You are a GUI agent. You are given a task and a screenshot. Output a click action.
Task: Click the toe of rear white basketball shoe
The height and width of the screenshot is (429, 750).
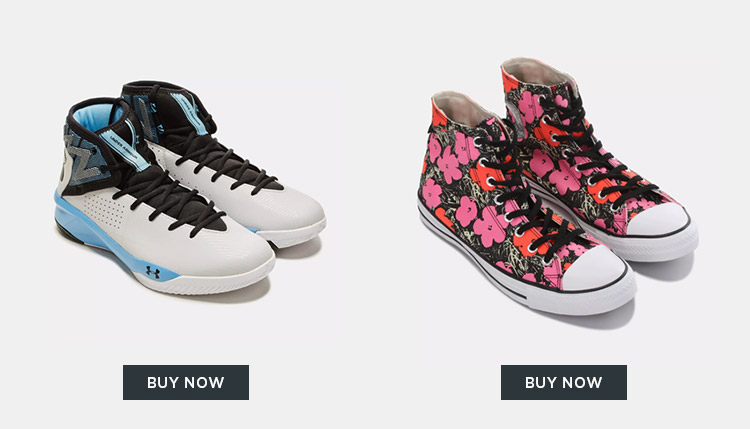(x=299, y=213)
